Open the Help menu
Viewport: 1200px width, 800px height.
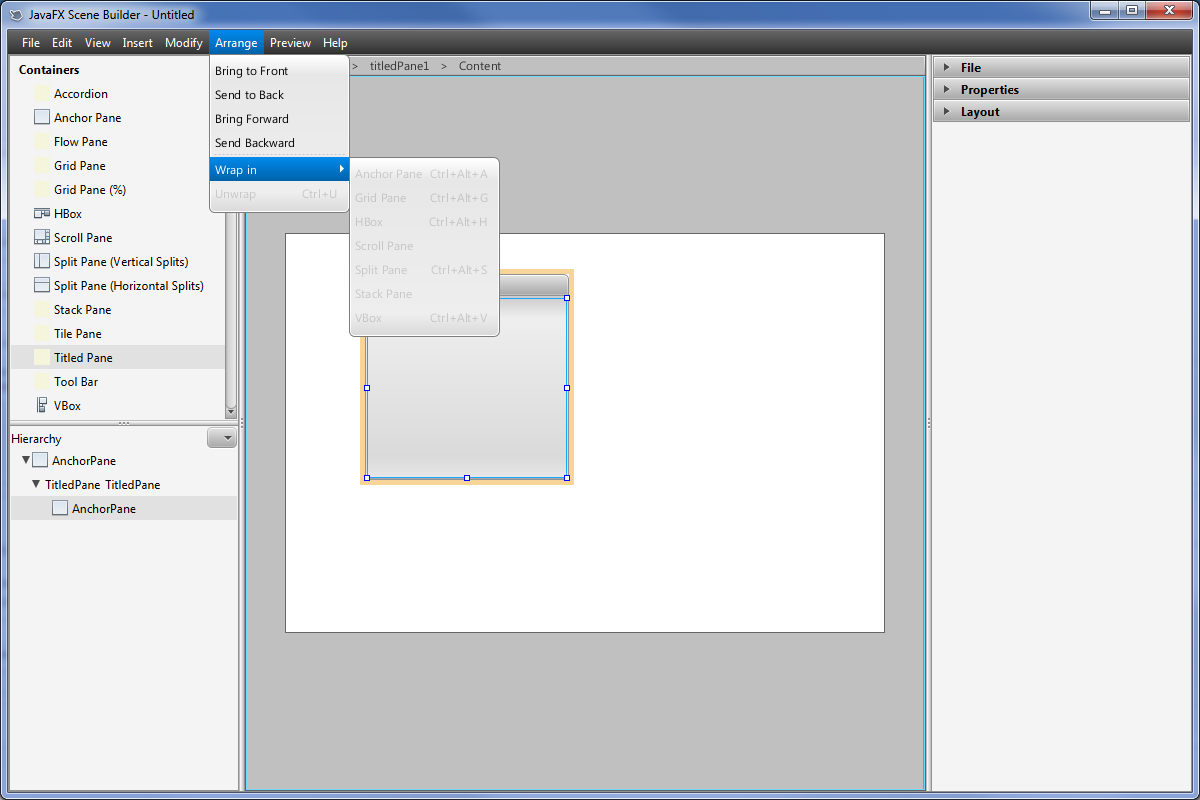coord(335,43)
